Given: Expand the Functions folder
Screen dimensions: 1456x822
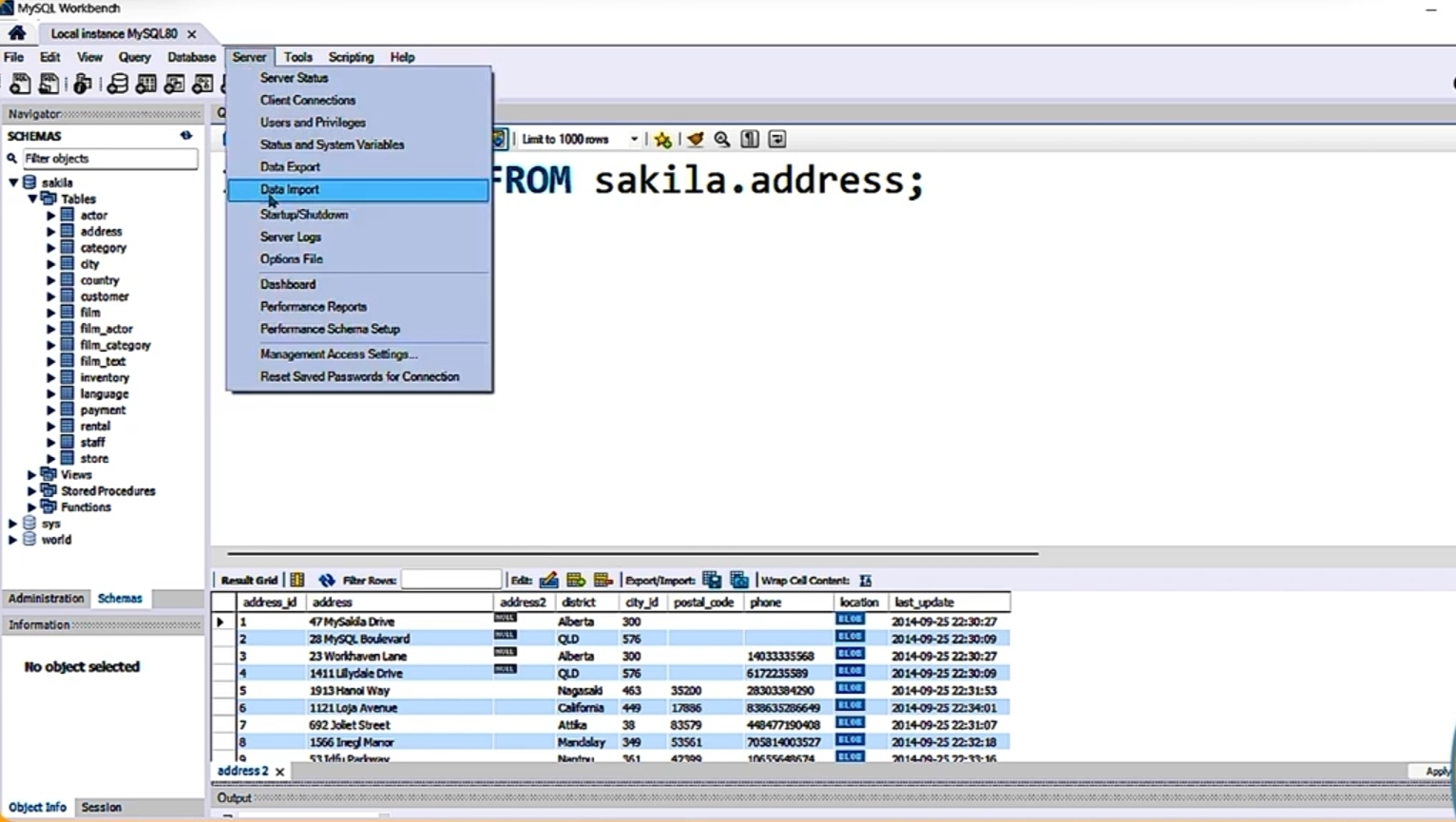Looking at the screenshot, I should coord(32,507).
